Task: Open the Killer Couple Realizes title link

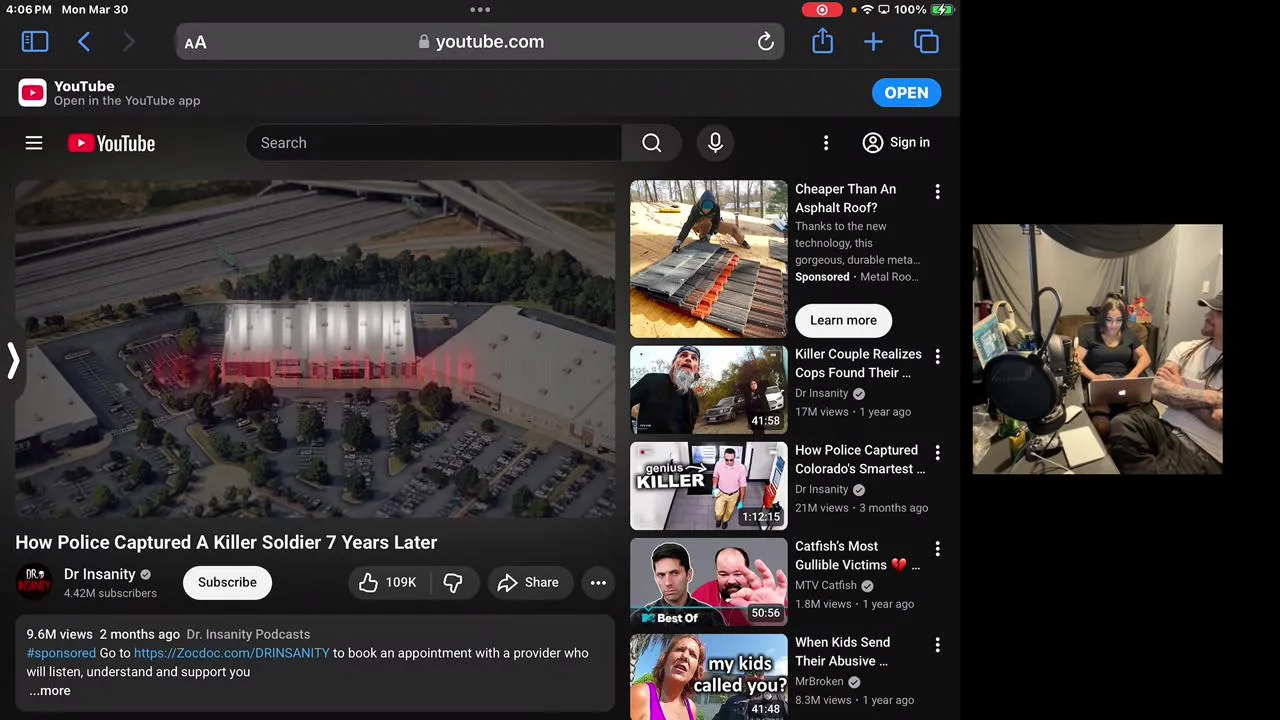Action: [x=858, y=363]
